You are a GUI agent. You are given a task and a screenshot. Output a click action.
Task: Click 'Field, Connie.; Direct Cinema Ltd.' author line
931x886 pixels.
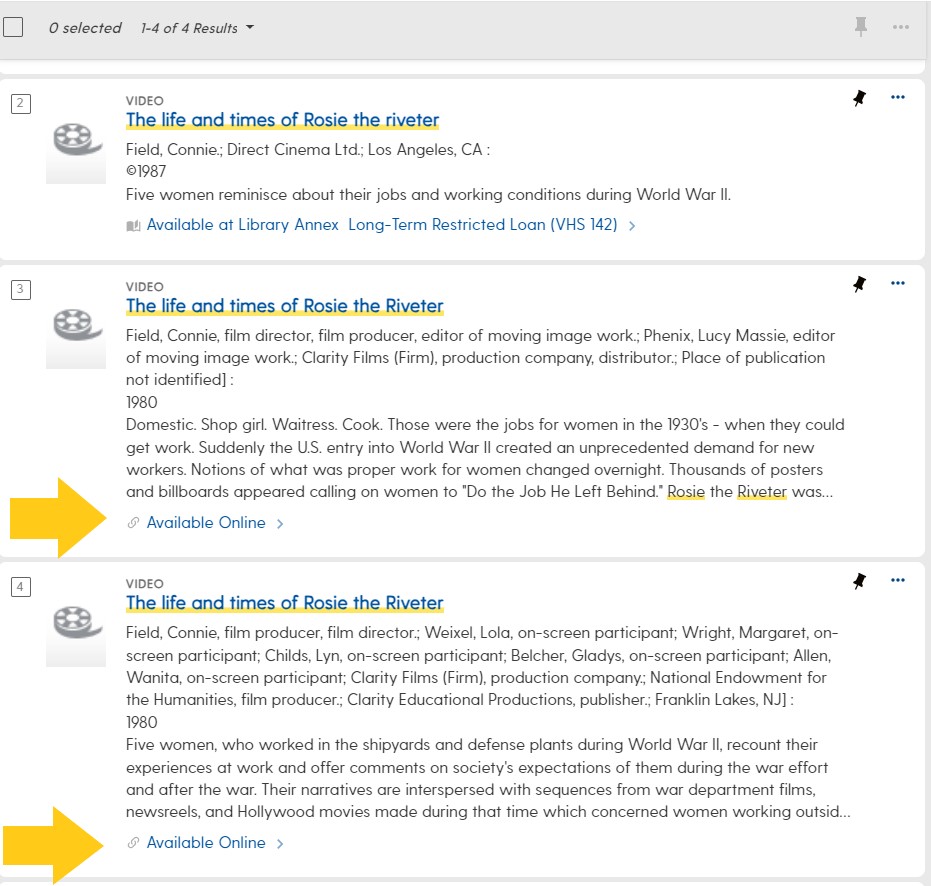coord(308,150)
